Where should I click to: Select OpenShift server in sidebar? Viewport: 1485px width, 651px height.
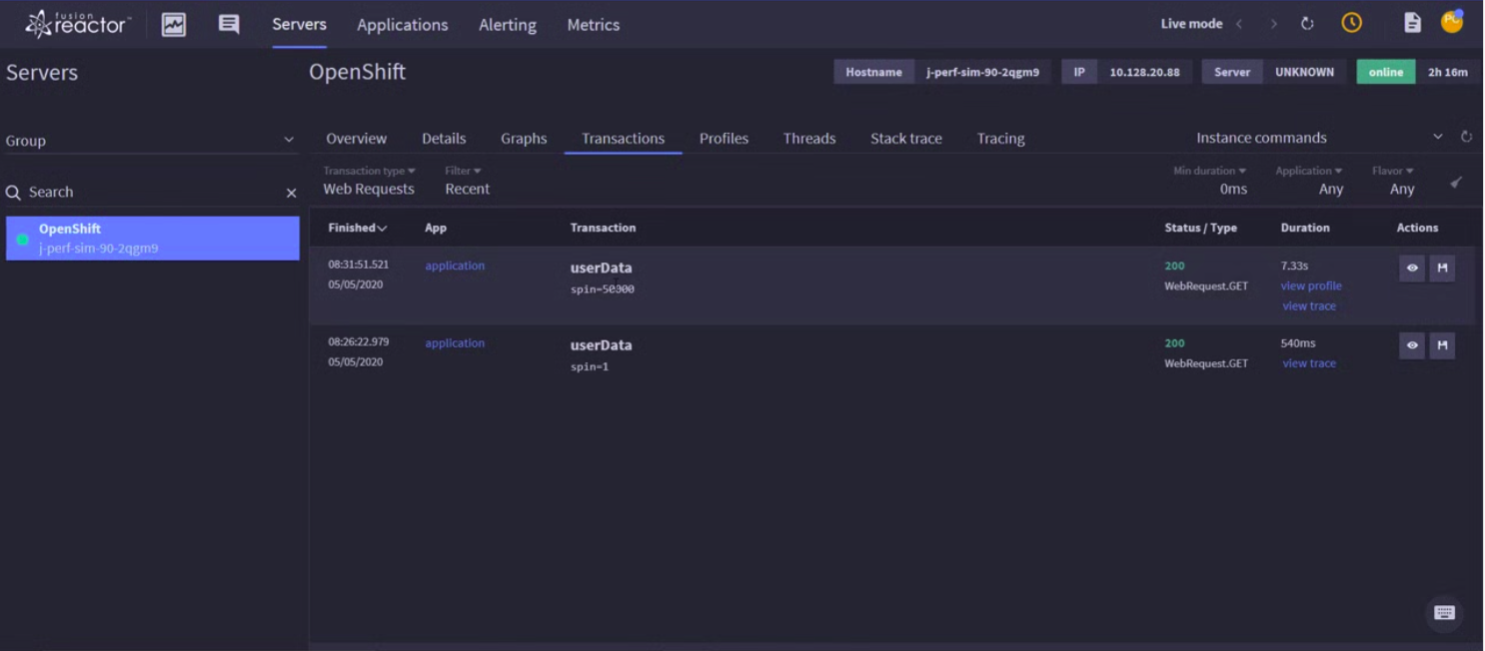point(153,238)
